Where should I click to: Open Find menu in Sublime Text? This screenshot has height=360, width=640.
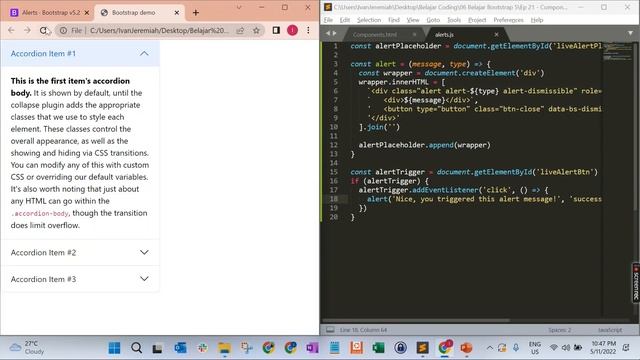coord(393,20)
